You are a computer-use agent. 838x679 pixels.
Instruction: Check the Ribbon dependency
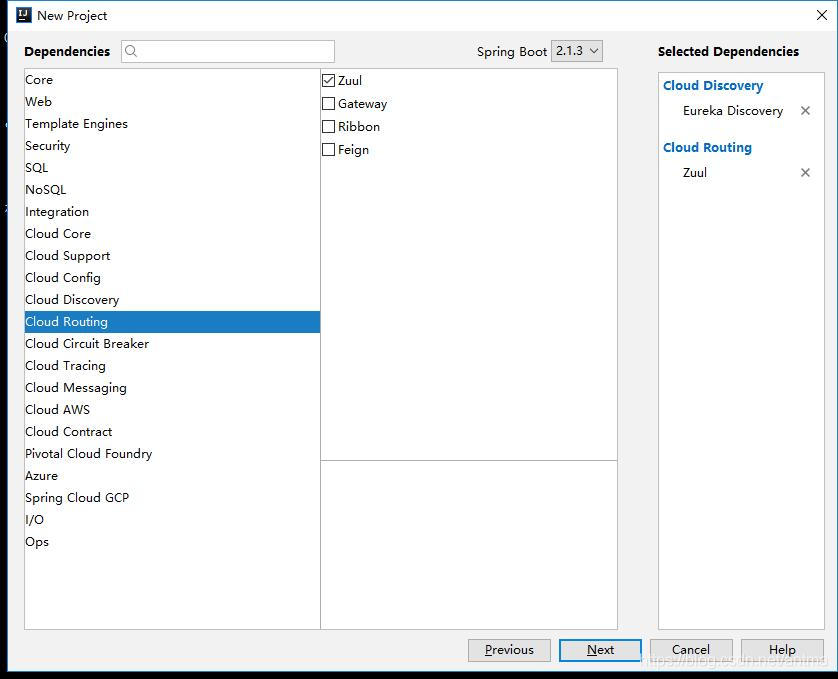tap(328, 127)
